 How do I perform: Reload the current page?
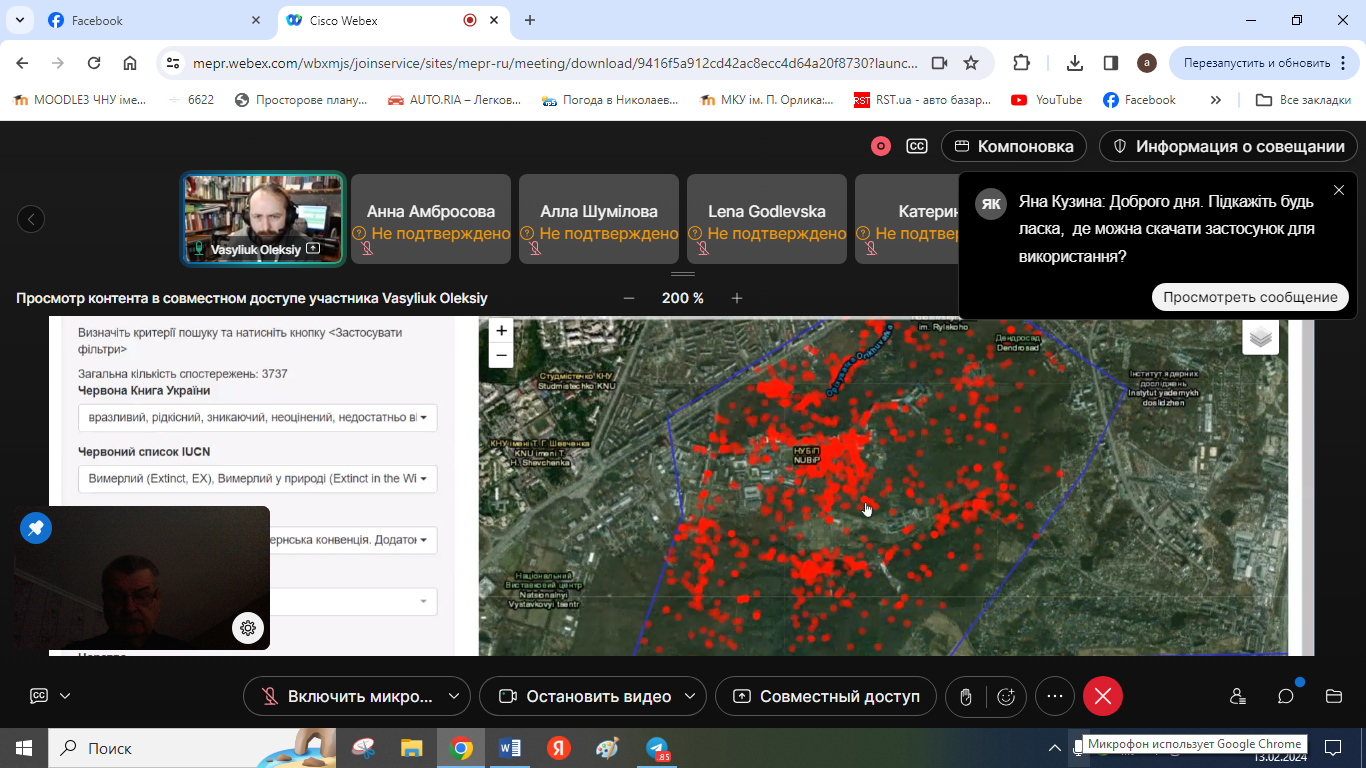(94, 63)
